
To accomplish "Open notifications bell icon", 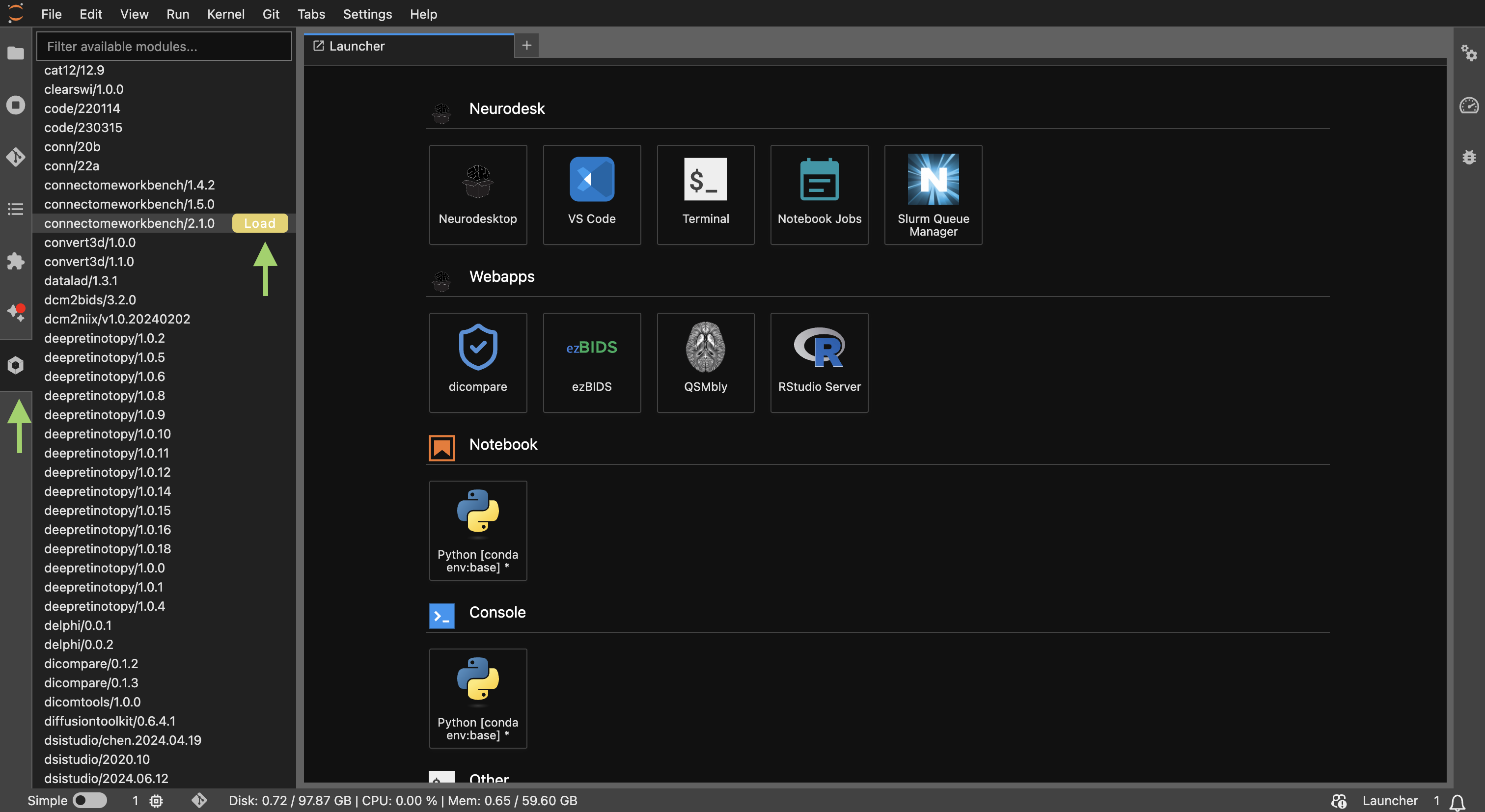I will pyautogui.click(x=1458, y=801).
